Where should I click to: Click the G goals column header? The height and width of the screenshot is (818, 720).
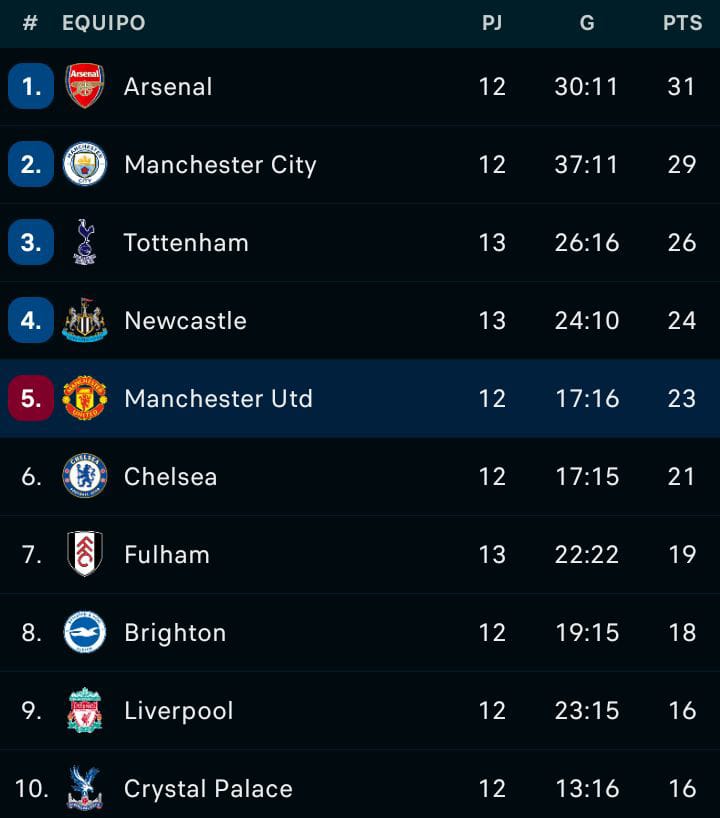click(x=587, y=23)
